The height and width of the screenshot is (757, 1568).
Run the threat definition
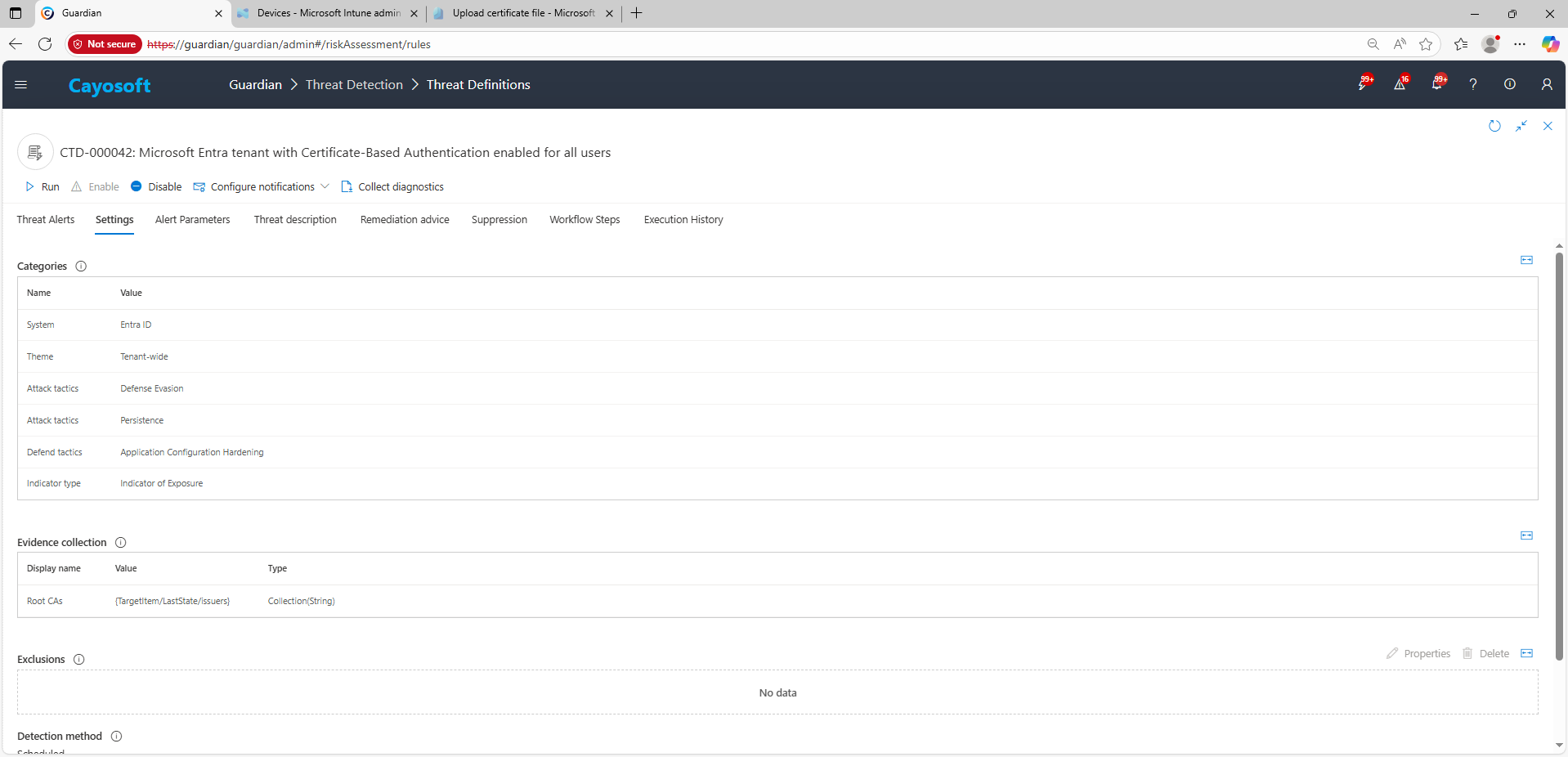point(43,187)
